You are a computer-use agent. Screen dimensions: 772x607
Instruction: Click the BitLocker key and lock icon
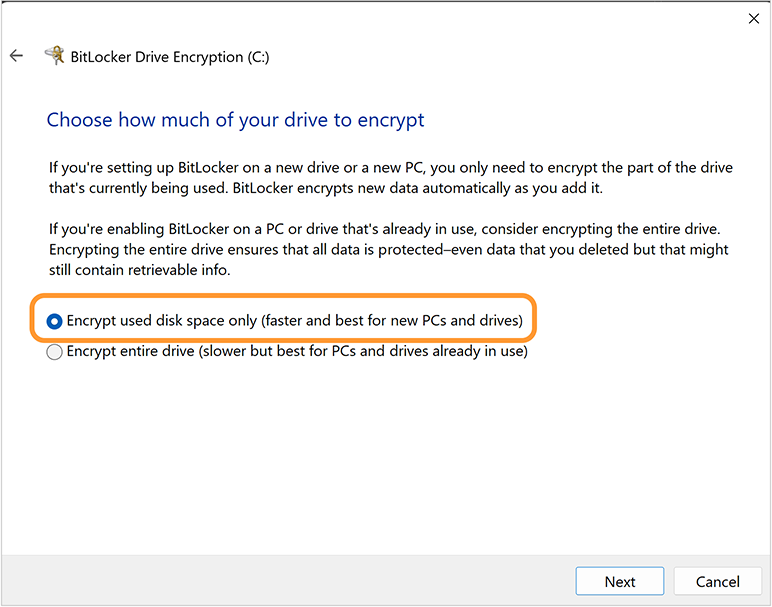(x=55, y=56)
